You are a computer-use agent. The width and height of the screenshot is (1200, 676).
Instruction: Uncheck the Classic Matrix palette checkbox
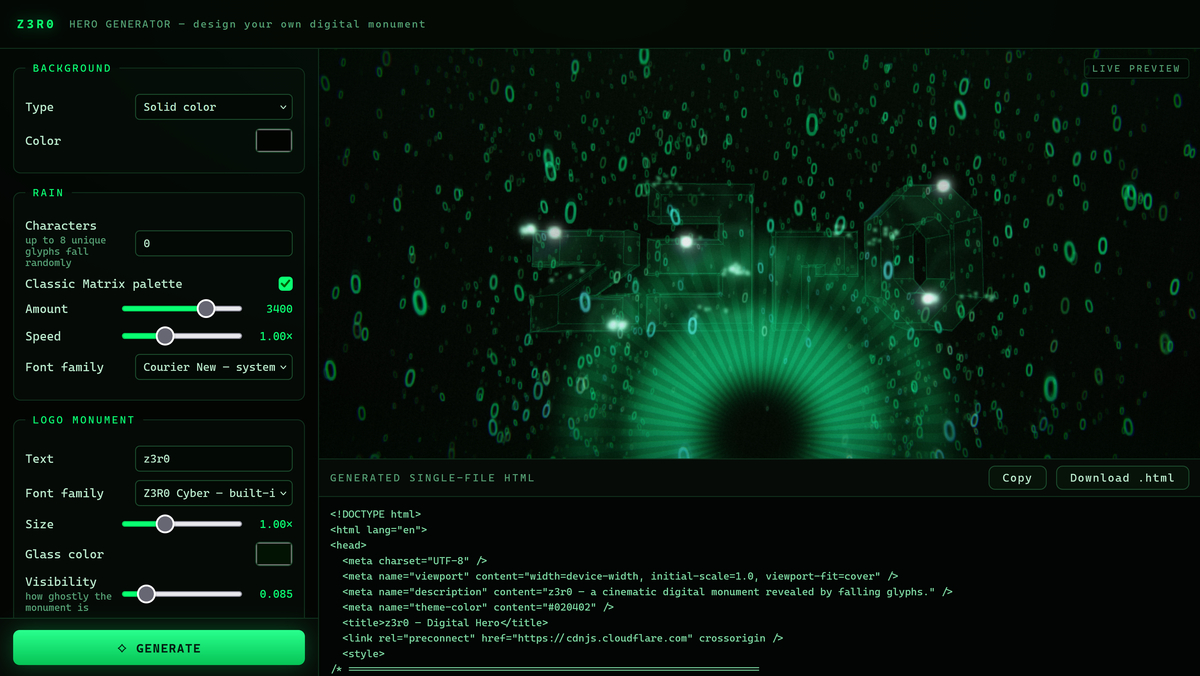286,284
